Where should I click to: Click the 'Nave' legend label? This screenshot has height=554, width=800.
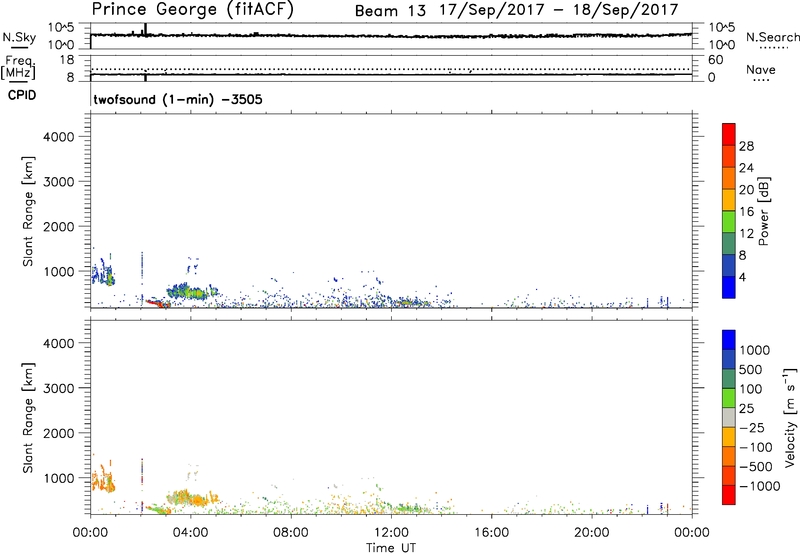coord(761,70)
